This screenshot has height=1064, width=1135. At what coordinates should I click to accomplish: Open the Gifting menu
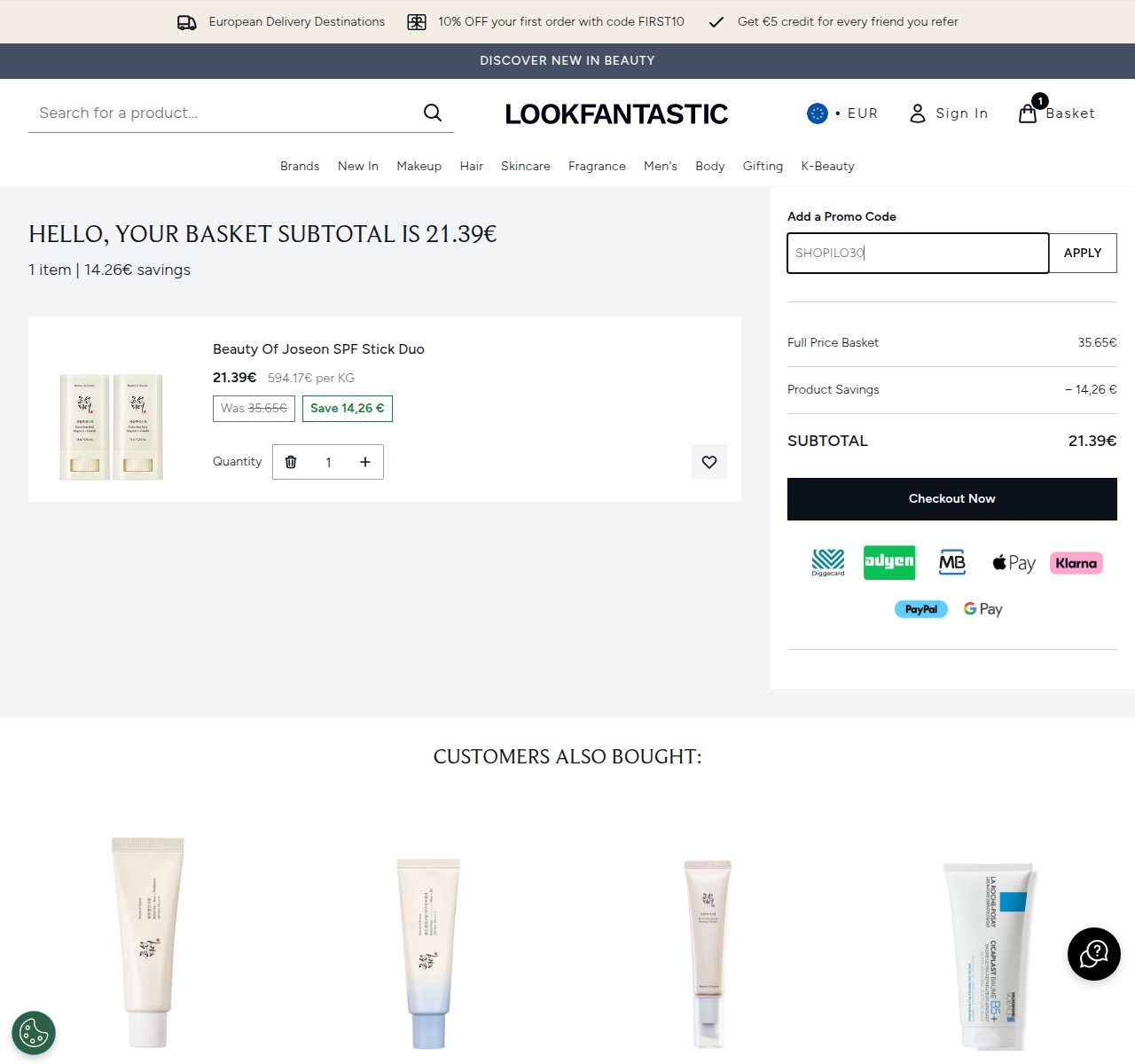763,166
